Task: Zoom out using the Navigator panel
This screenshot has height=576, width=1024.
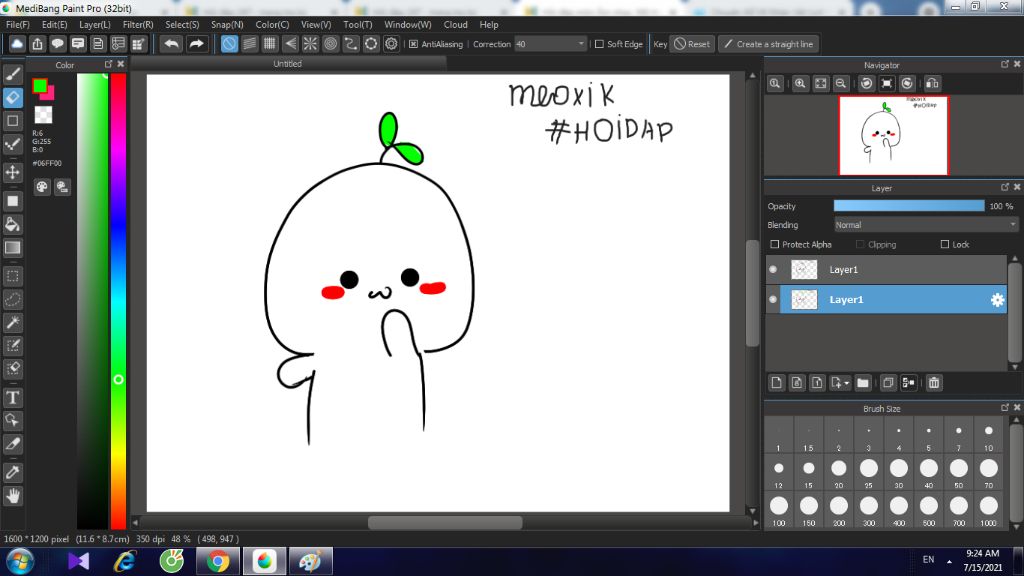Action: [x=841, y=84]
